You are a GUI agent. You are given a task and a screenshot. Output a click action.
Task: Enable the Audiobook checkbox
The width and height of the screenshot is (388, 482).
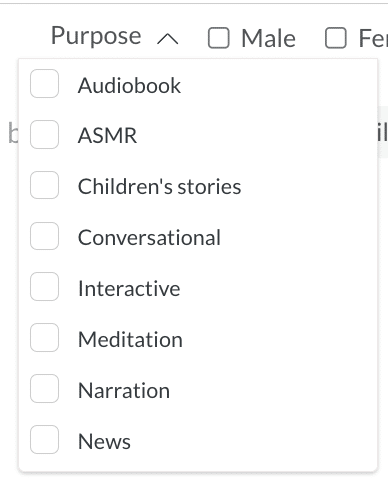(x=44, y=83)
